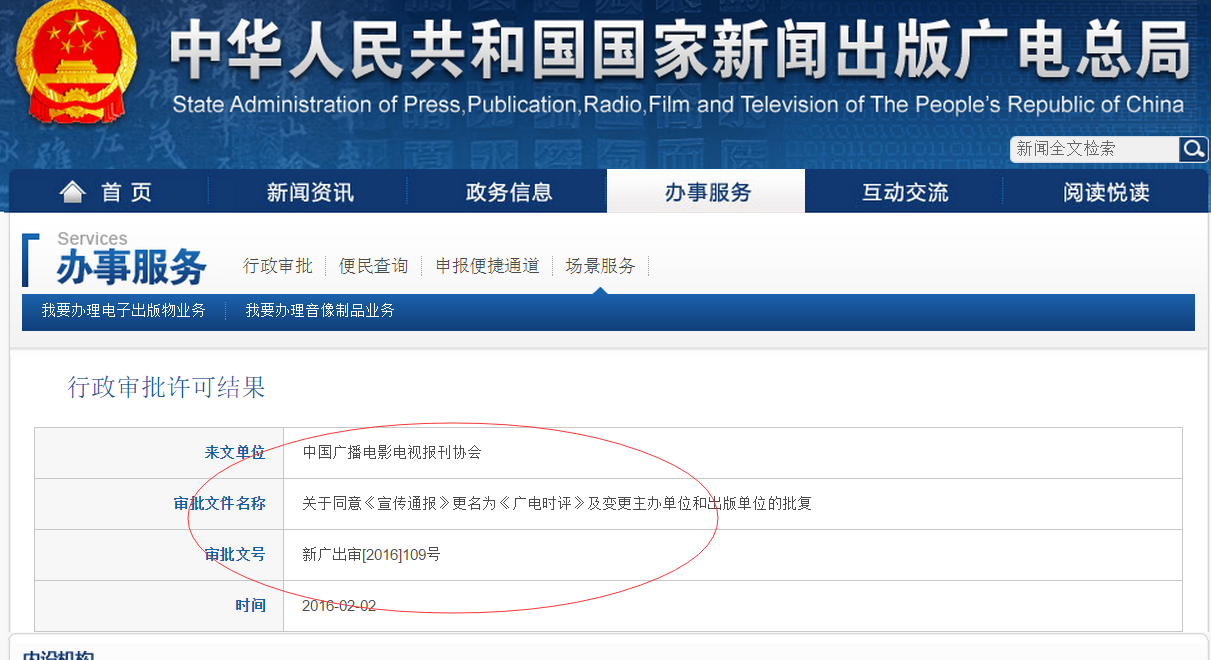The height and width of the screenshot is (660, 1211).
Task: Switch to the 互动交流 tab
Action: [905, 192]
